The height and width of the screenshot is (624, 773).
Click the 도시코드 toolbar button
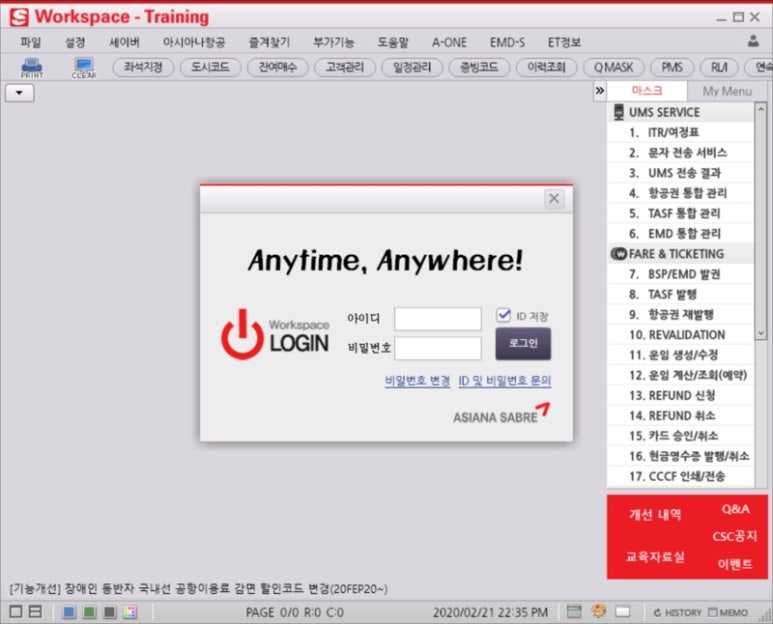211,68
